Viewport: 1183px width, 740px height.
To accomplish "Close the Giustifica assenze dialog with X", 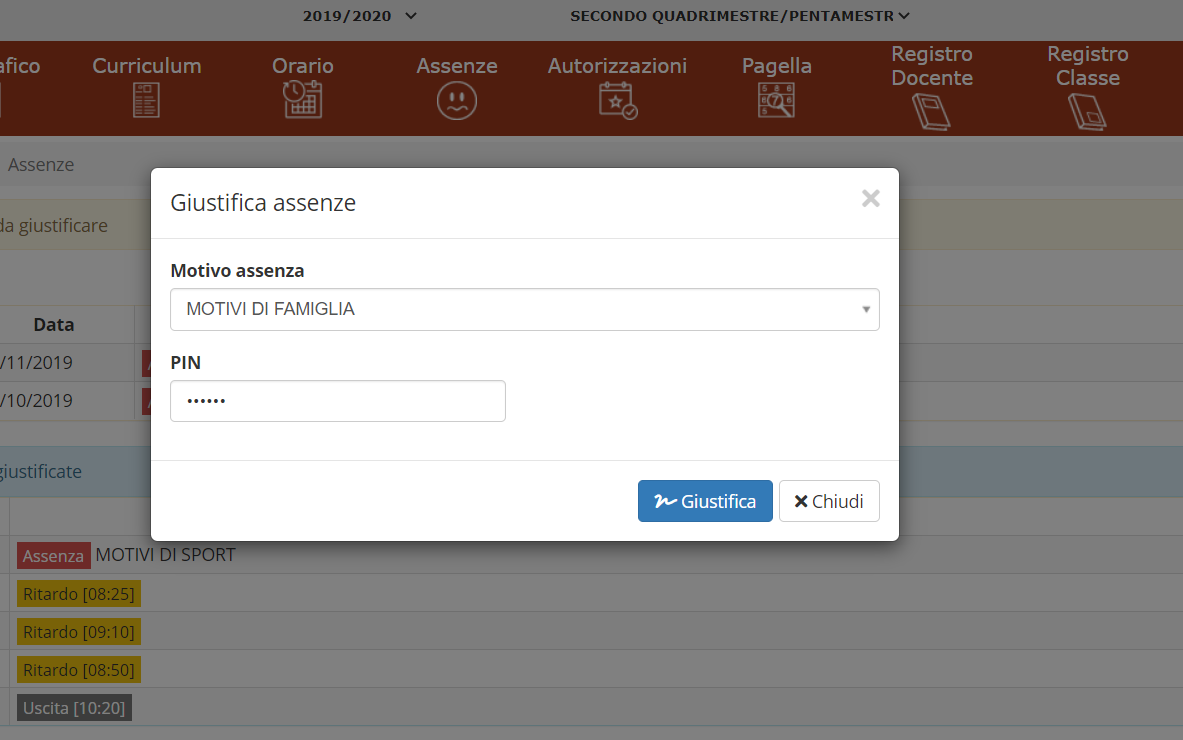I will click(x=870, y=199).
